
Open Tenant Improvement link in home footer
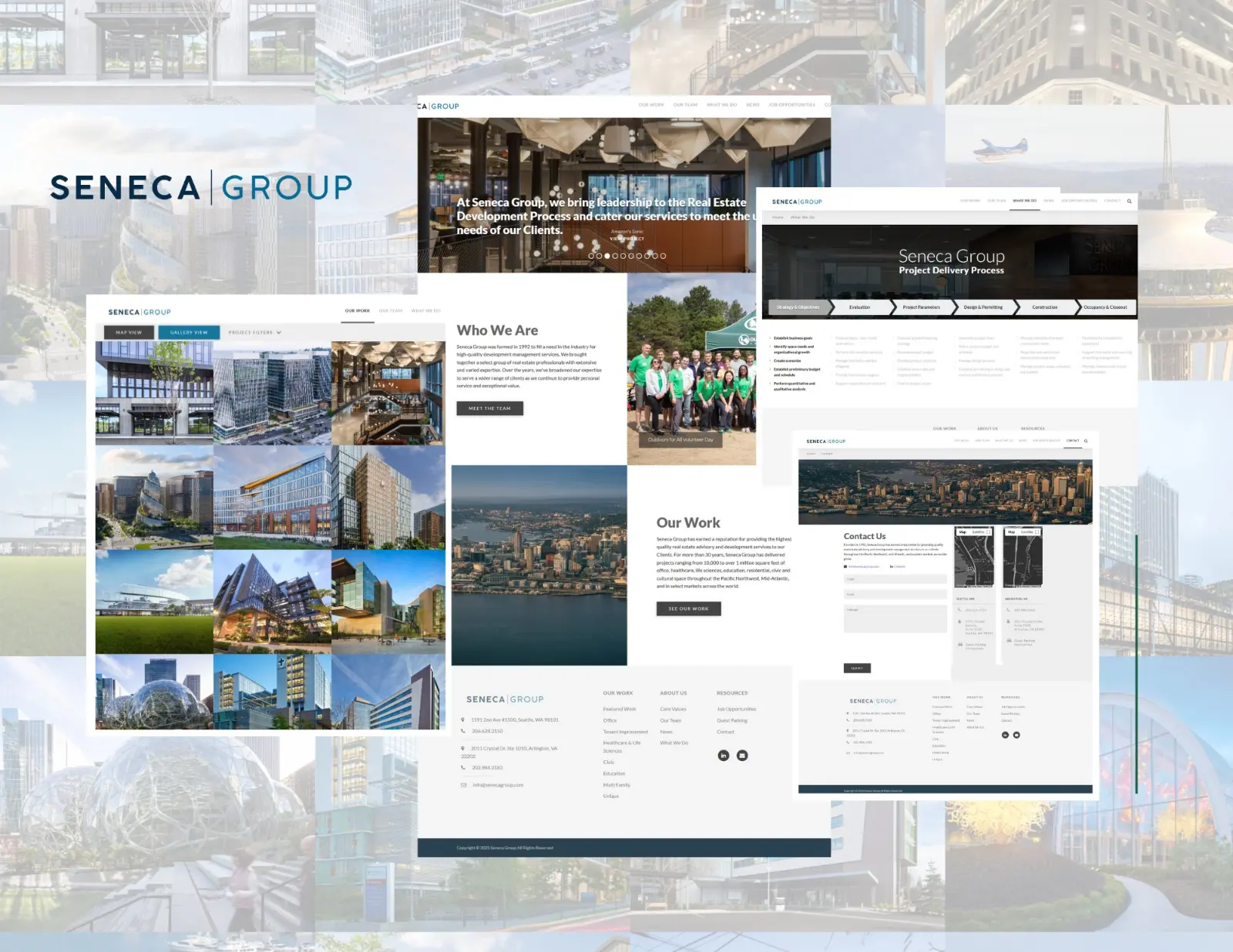pyautogui.click(x=626, y=732)
